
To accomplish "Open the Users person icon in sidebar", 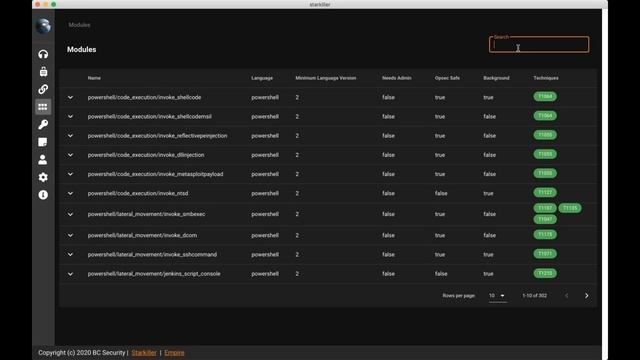I will click(x=43, y=160).
